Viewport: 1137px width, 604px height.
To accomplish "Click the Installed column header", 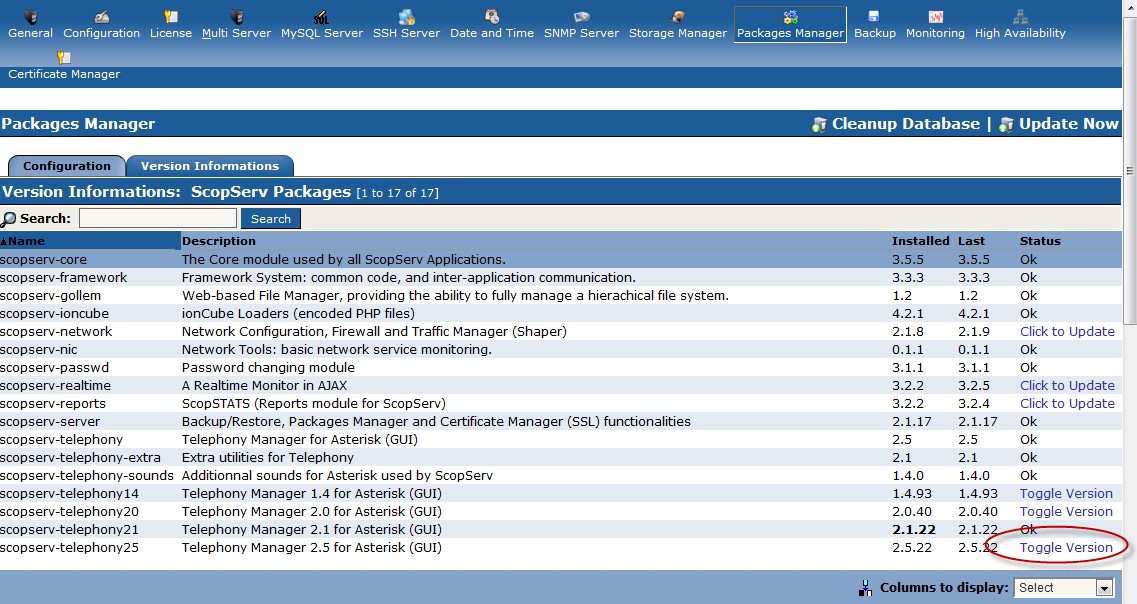I will [920, 241].
